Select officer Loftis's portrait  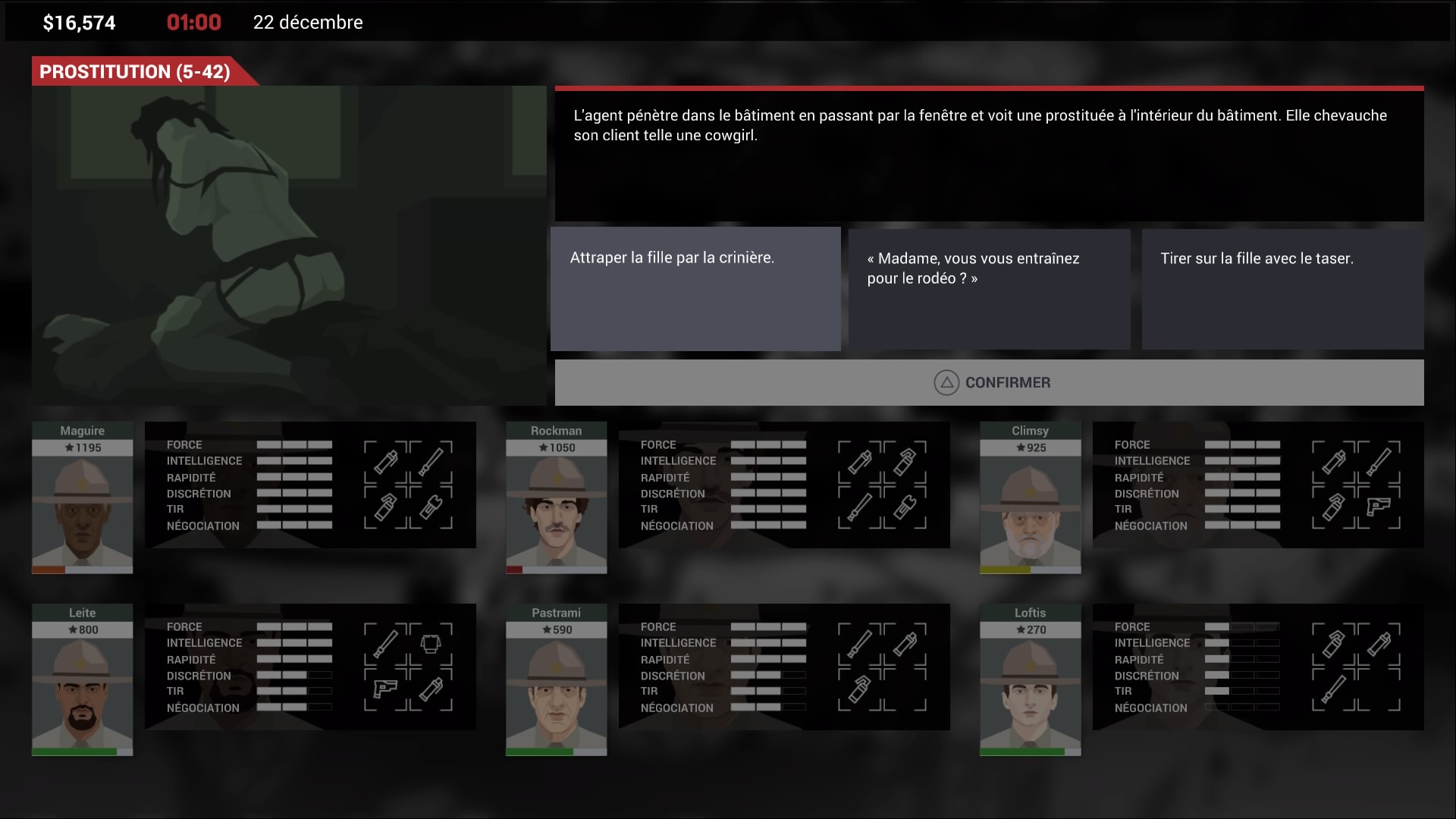tap(1030, 693)
